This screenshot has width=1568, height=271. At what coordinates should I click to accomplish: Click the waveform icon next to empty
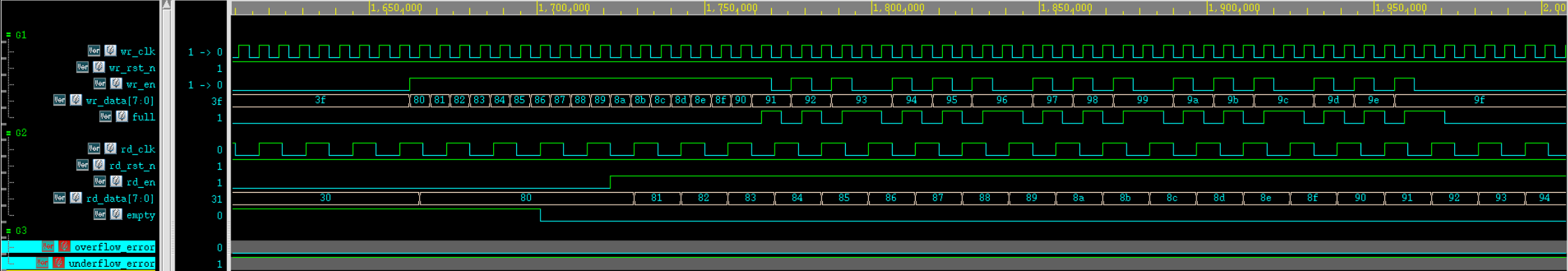click(x=117, y=214)
